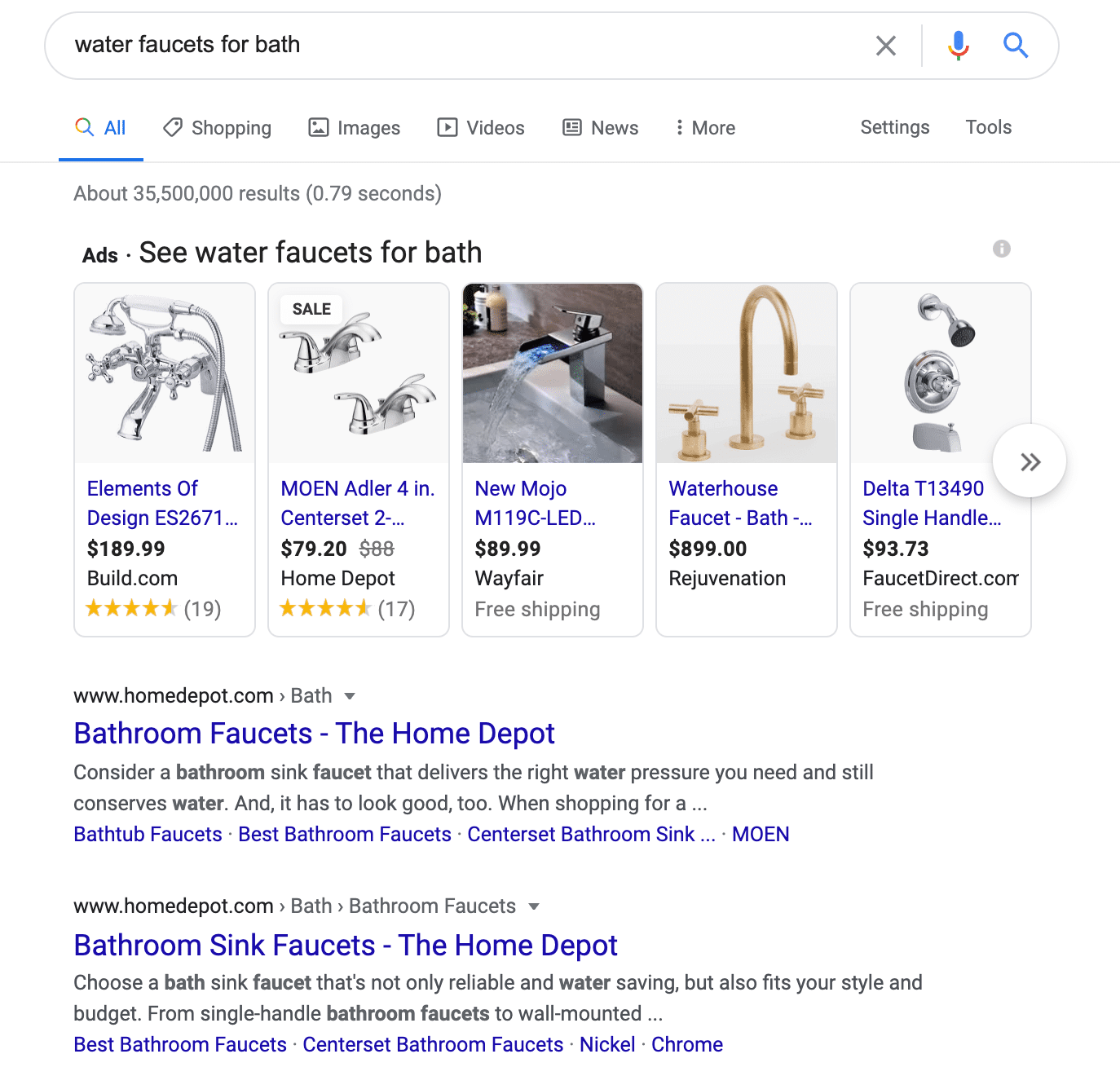Switch to the Images tab

point(355,128)
